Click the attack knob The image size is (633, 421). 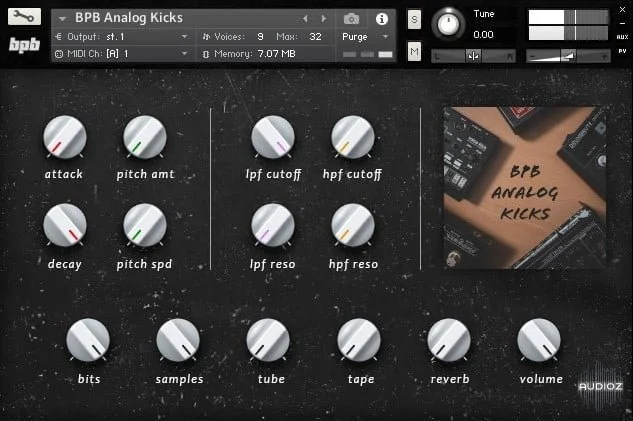point(65,137)
